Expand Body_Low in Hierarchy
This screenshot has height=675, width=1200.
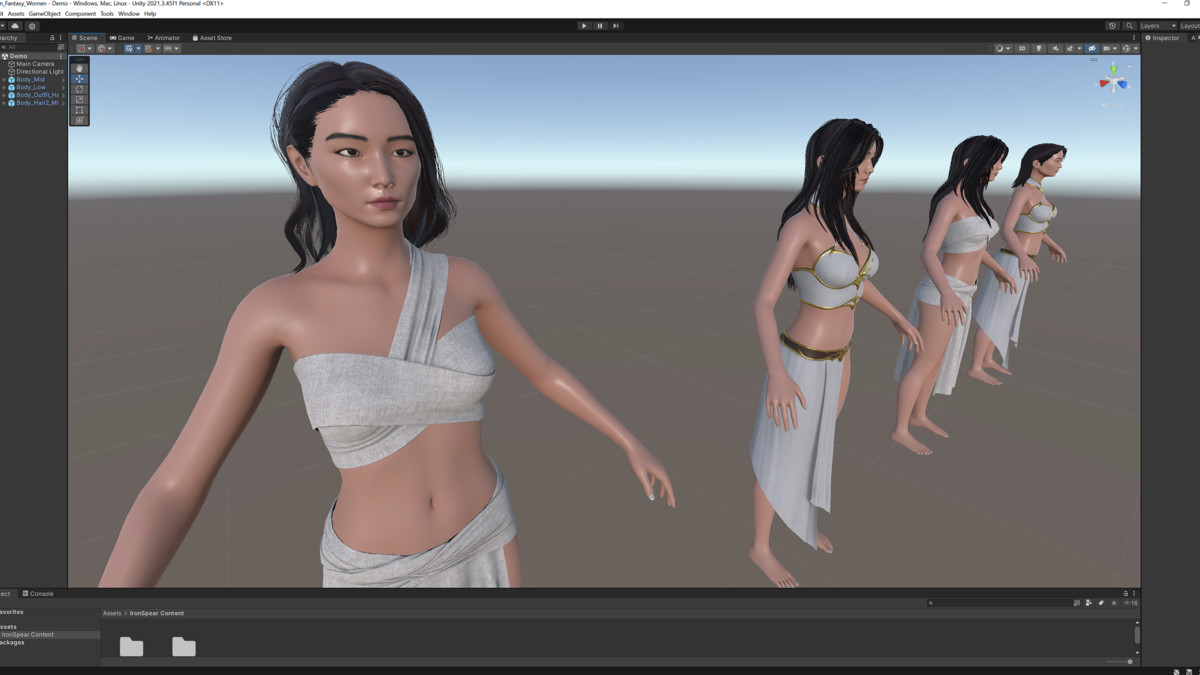click(x=4, y=87)
